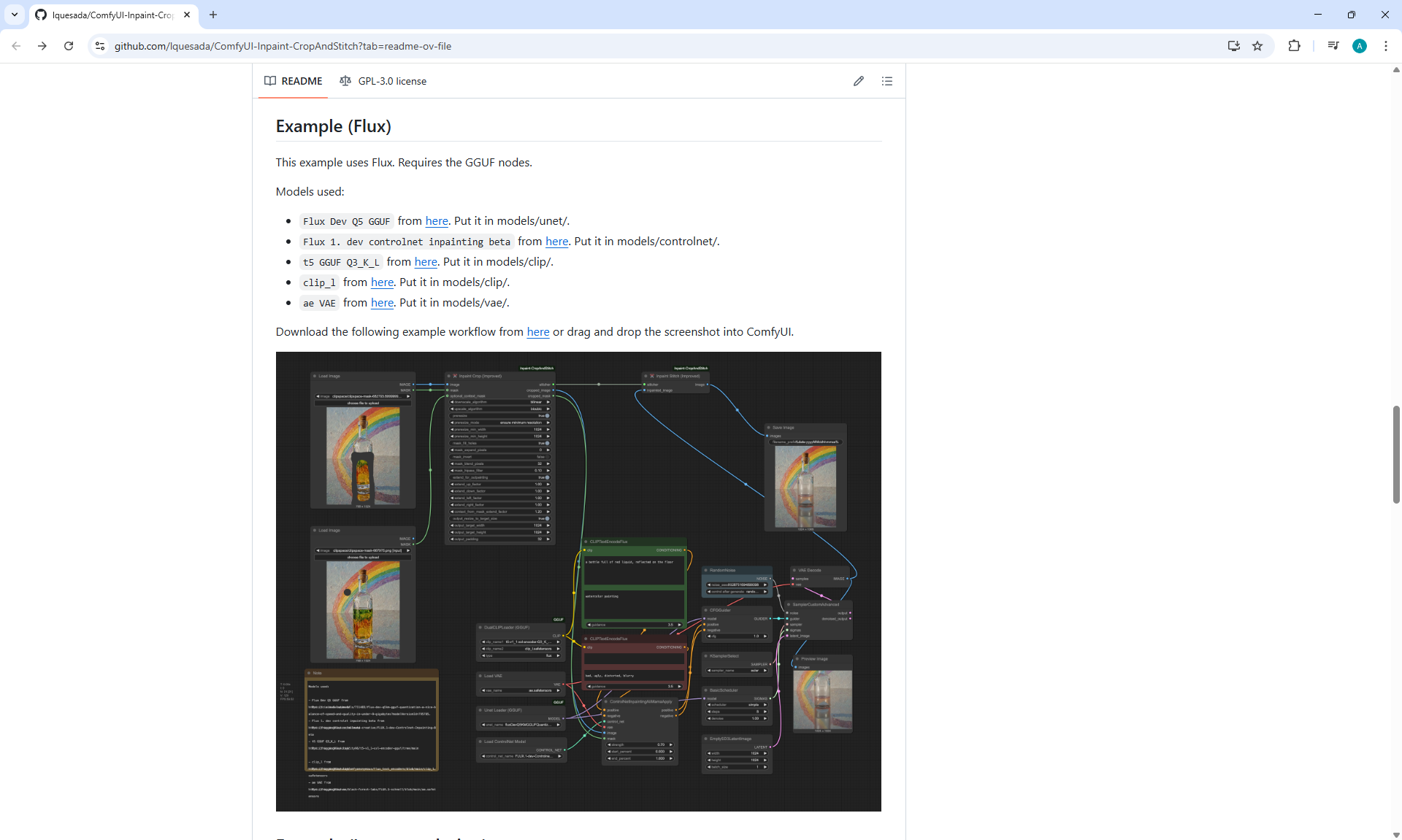Open the profile avatar menu
Image resolution: width=1402 pixels, height=840 pixels.
pos(1359,46)
